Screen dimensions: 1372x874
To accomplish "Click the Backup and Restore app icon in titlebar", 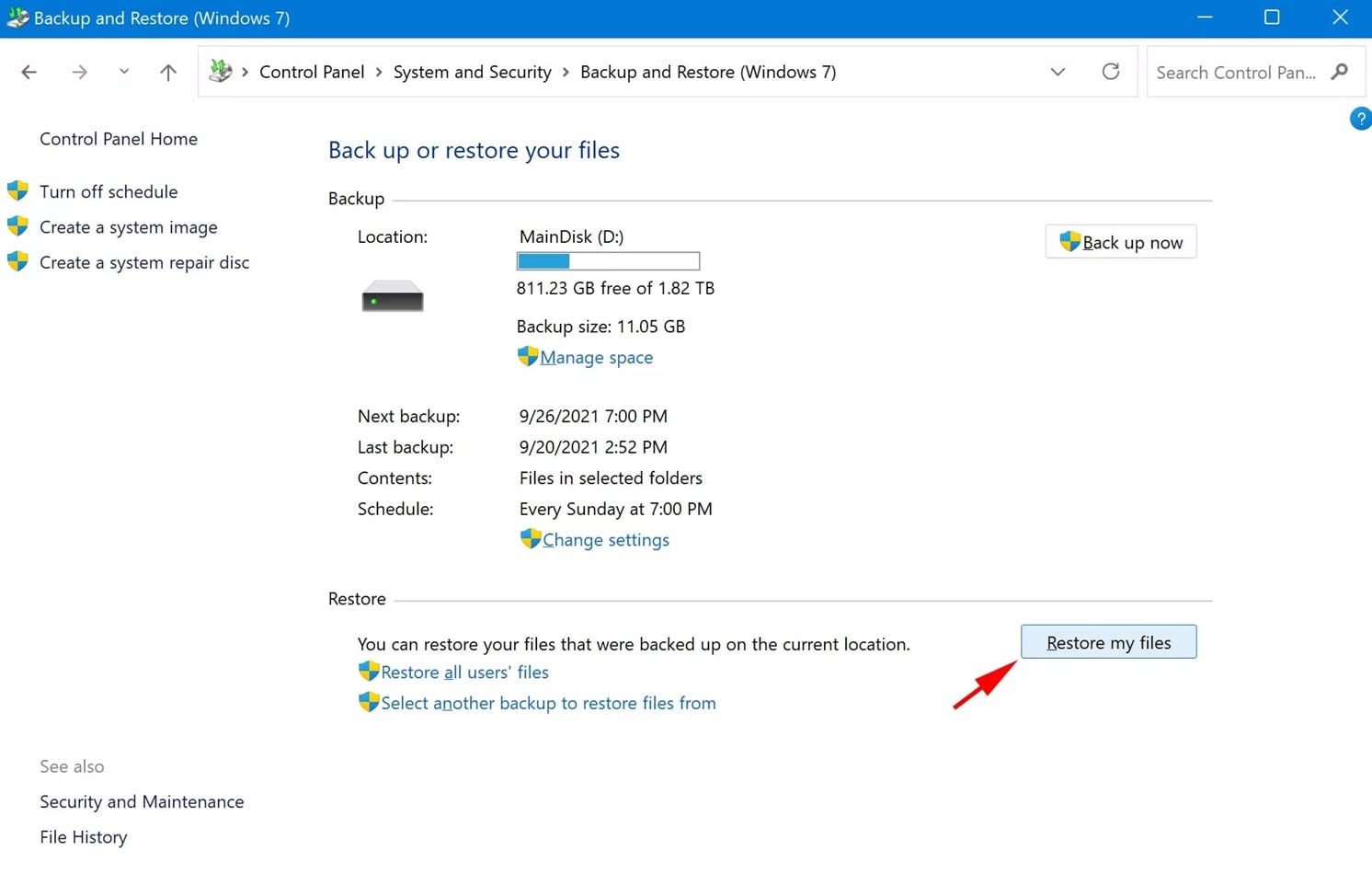I will pyautogui.click(x=17, y=17).
